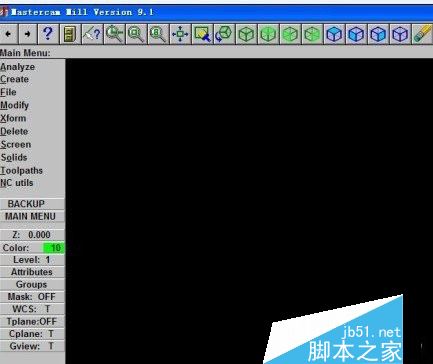Open the NC utils menu
Viewport: 433px width, 364px height.
click(x=17, y=183)
